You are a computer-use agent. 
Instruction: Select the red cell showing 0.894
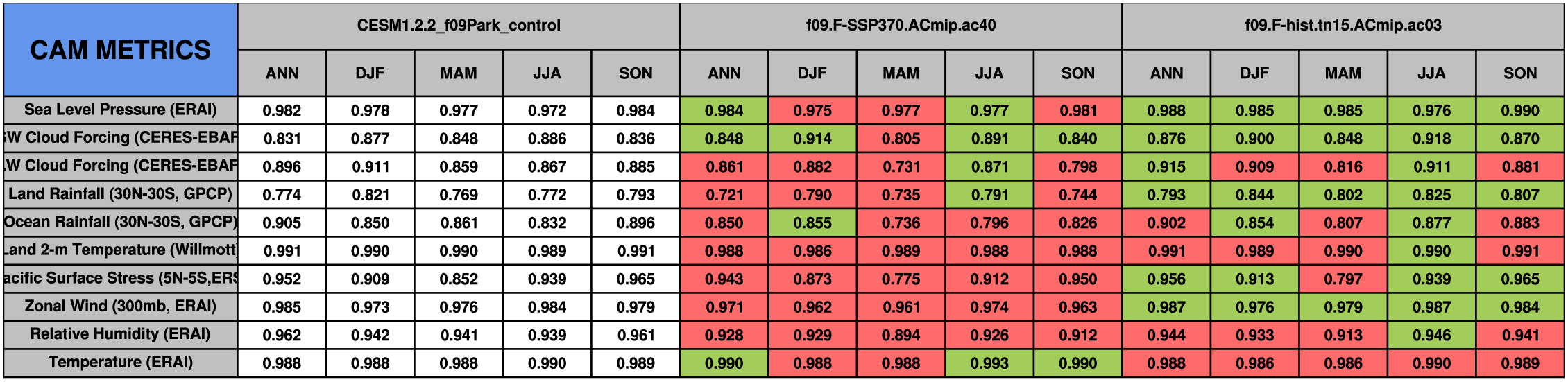point(901,335)
